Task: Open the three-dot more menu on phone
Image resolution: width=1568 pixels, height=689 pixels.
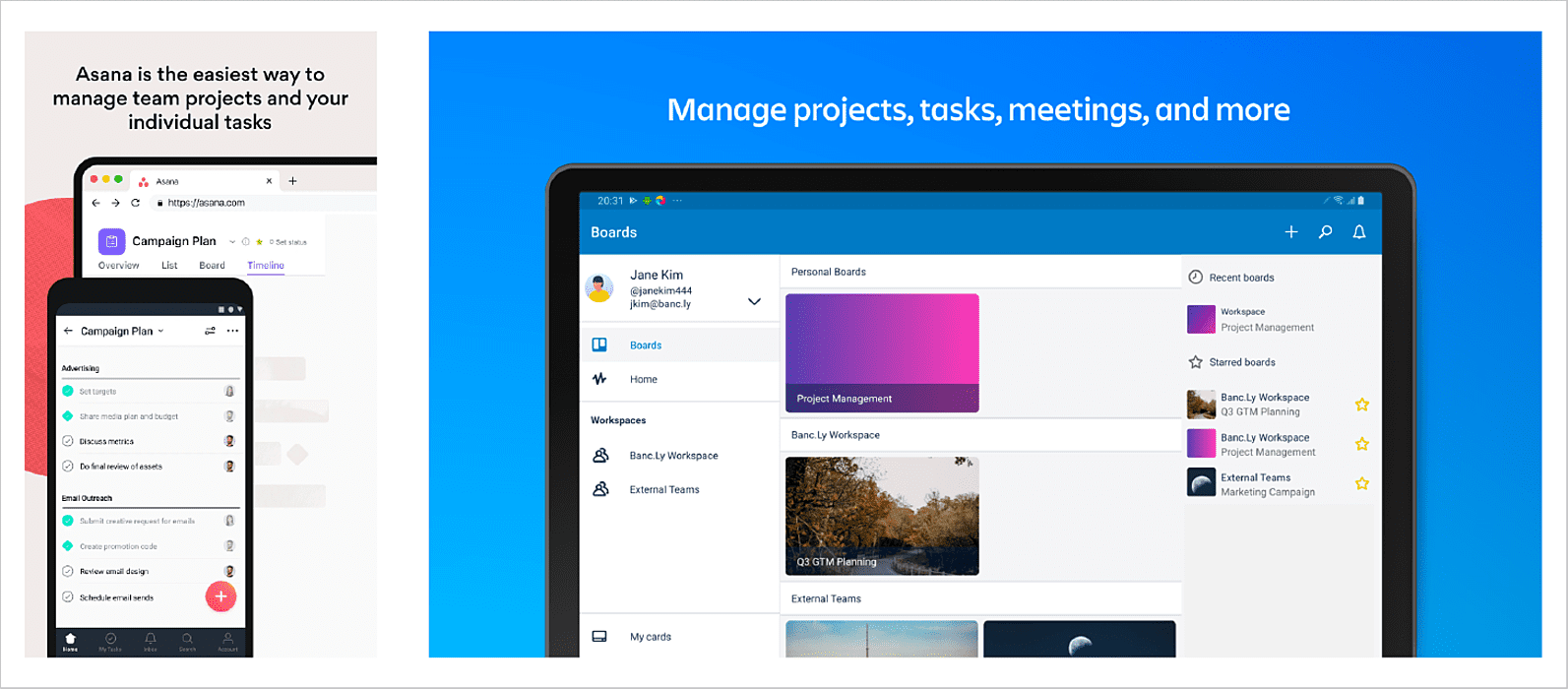Action: 232,331
